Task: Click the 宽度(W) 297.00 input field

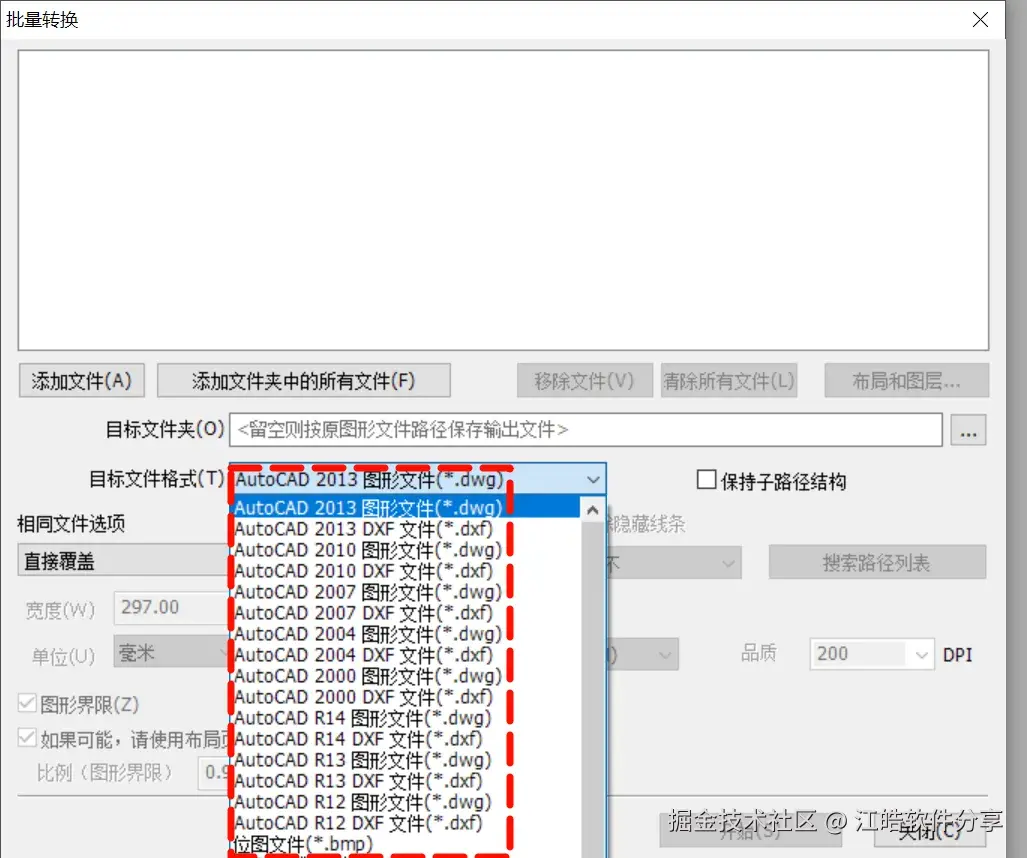Action: (x=172, y=608)
